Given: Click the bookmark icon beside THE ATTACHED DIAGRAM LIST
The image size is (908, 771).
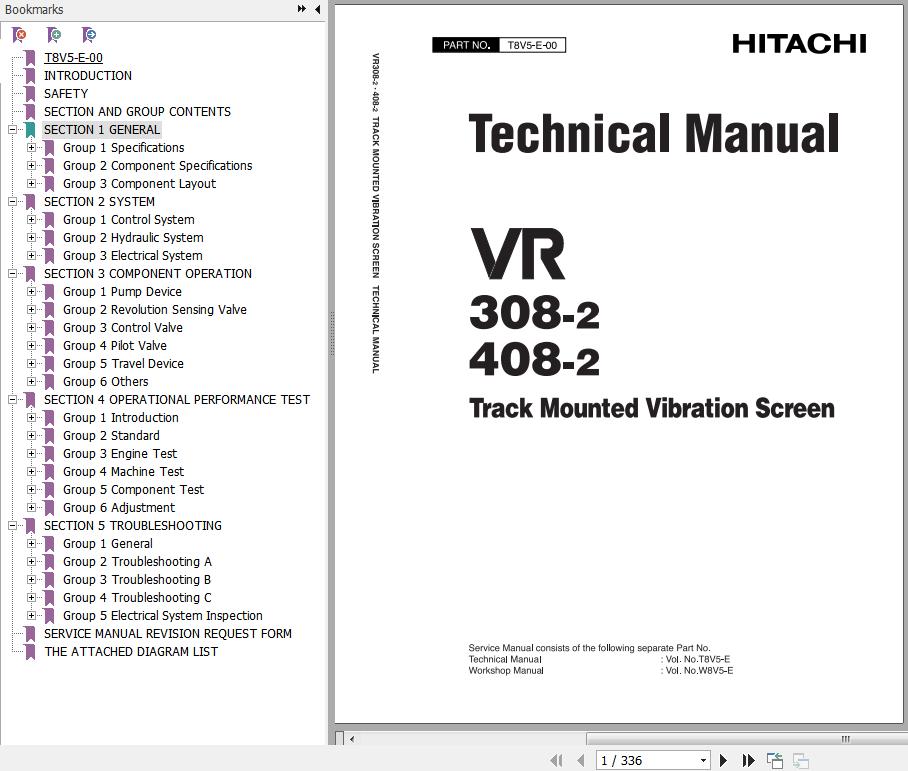Looking at the screenshot, I should [x=30, y=652].
